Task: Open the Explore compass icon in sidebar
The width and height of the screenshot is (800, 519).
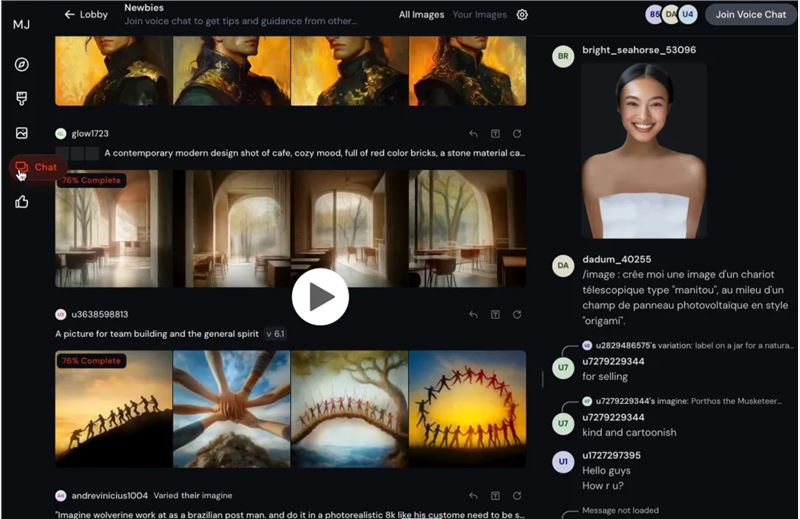Action: click(x=21, y=64)
